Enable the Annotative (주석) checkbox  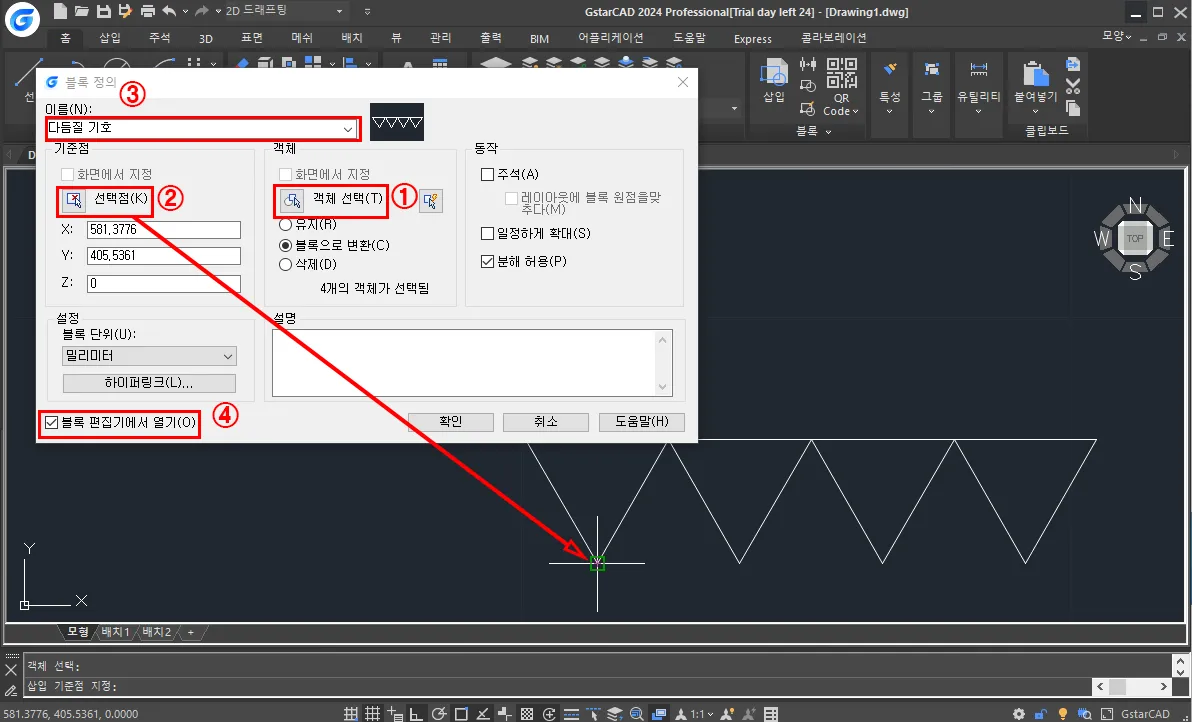pos(488,174)
